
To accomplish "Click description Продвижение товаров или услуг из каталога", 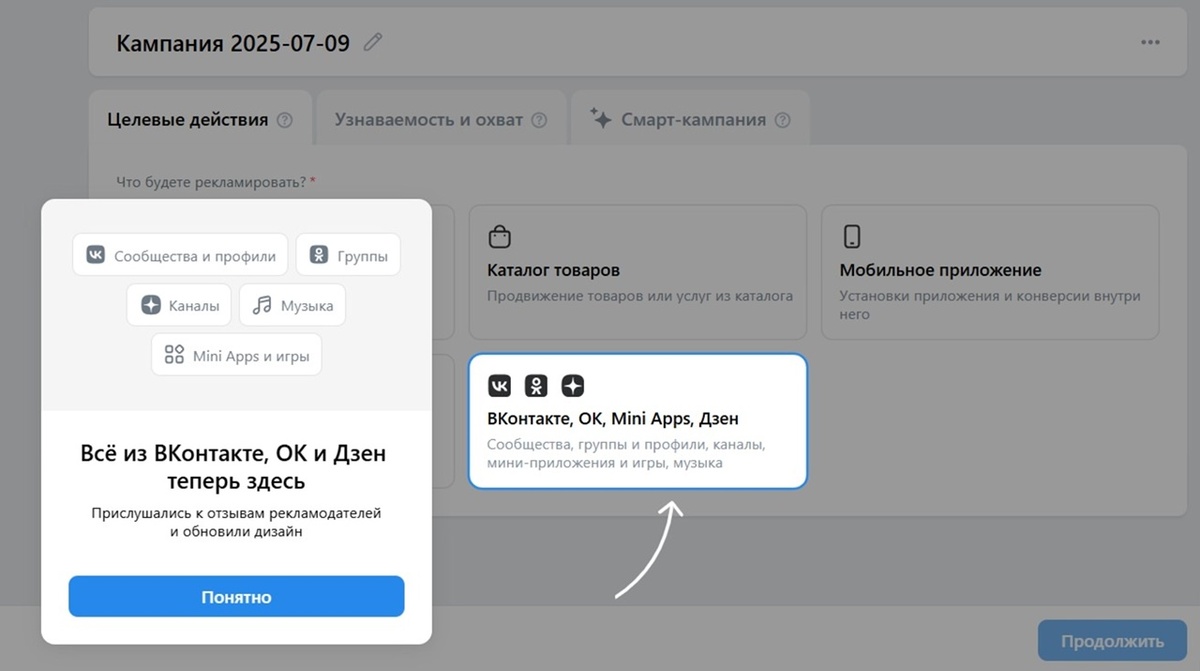I will [640, 296].
